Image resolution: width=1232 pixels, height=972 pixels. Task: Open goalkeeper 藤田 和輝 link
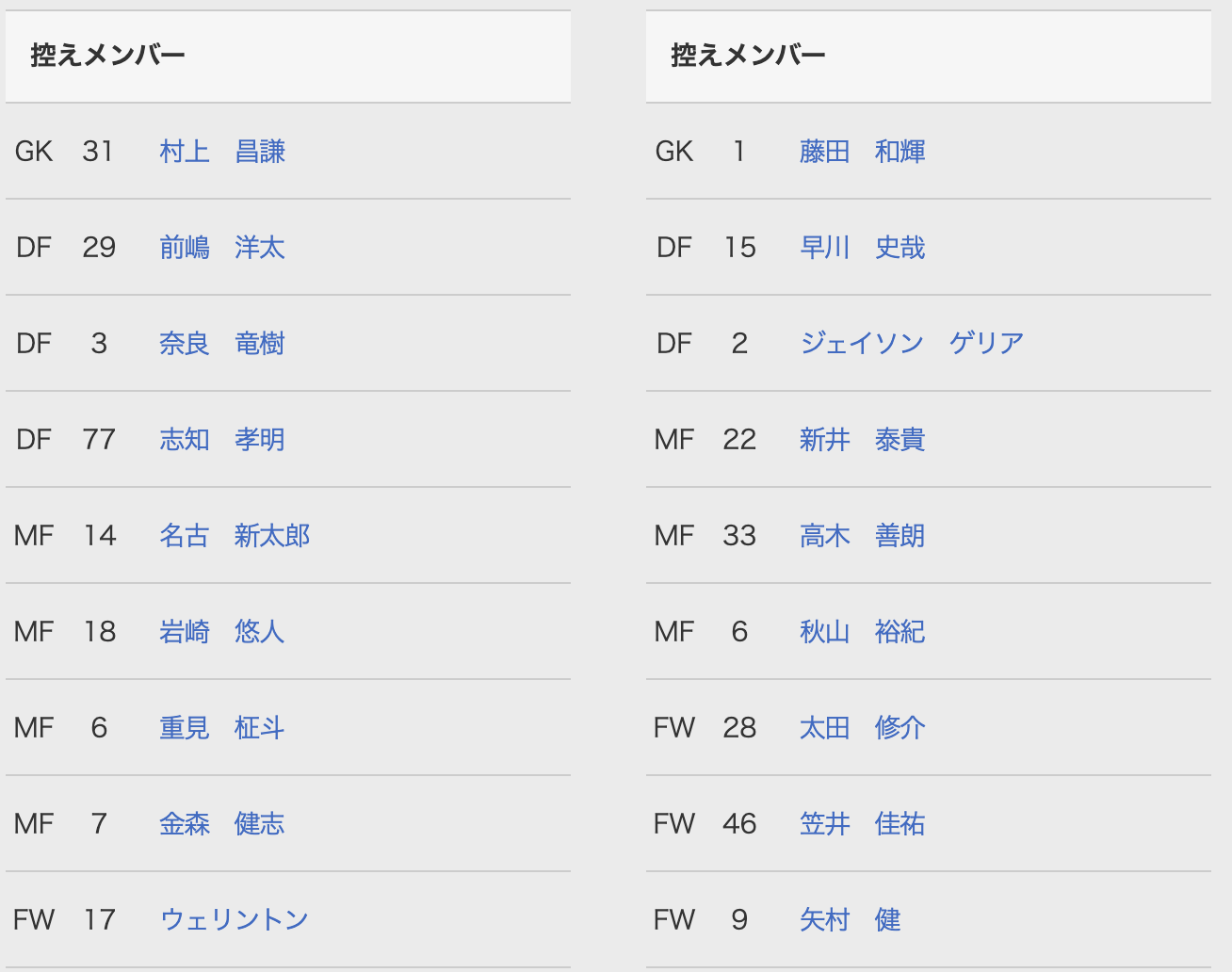[863, 152]
